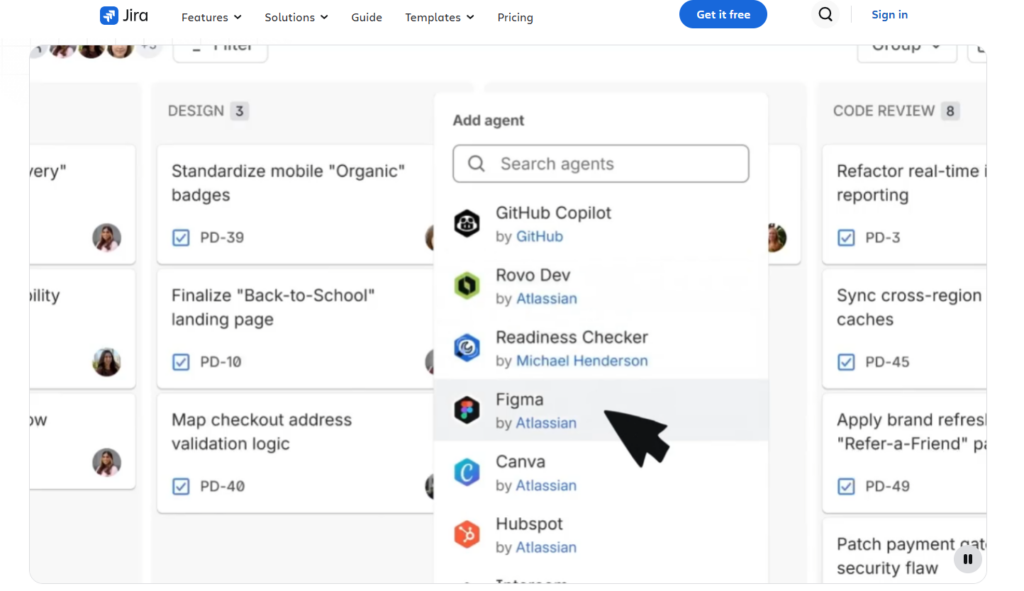Open the Apply brand refresh card

point(904,453)
